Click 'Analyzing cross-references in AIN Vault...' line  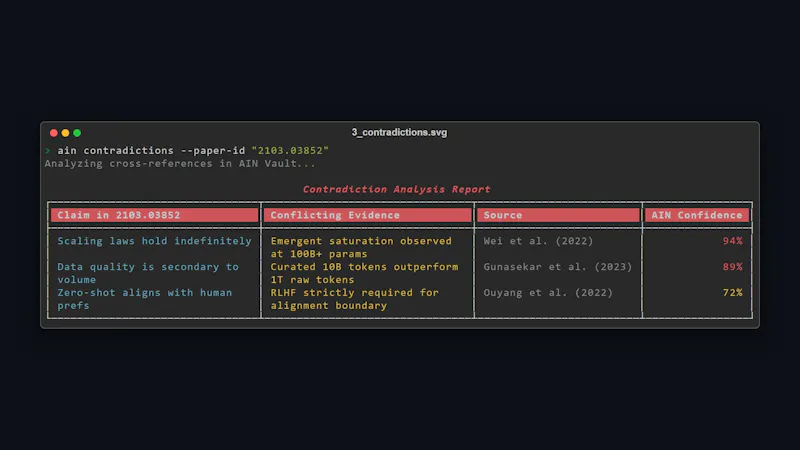click(180, 164)
